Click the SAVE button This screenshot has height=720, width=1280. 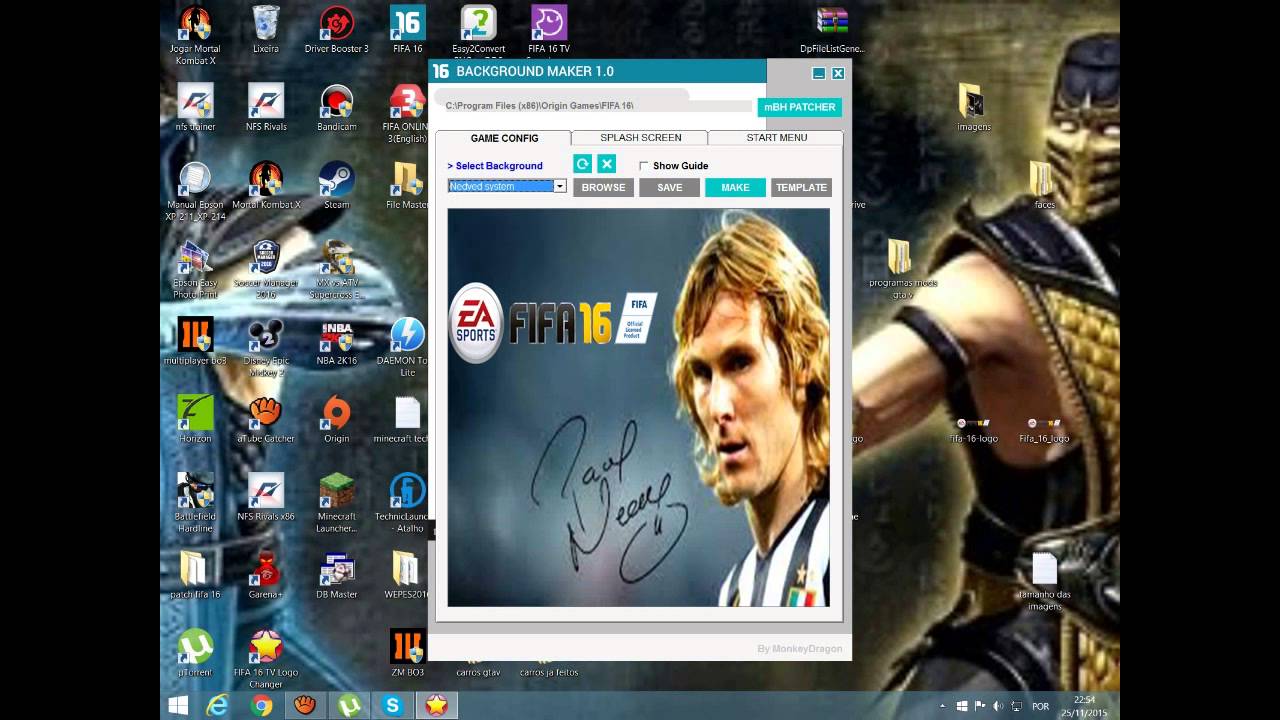[669, 187]
